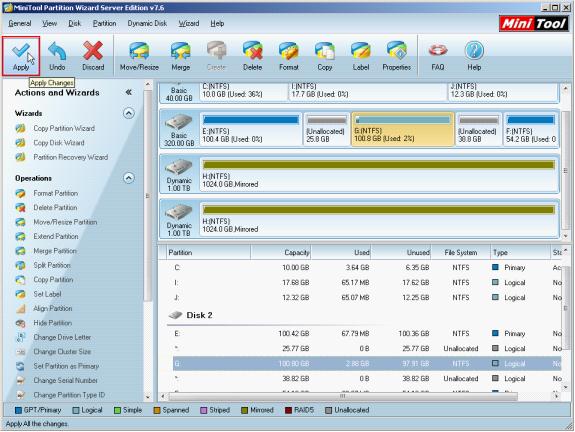Screen dimensions: 575x432
Task: Select E: NTFS partition block in disk map
Action: (251, 129)
